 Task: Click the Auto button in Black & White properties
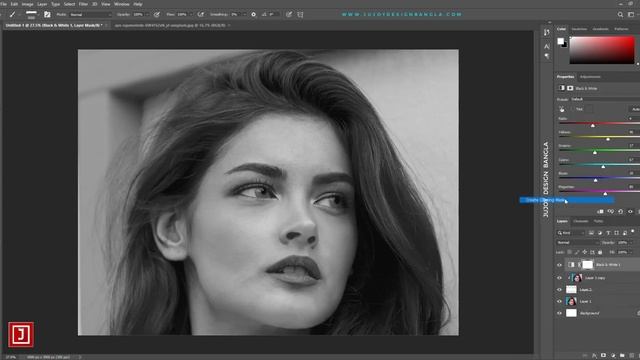[634, 109]
